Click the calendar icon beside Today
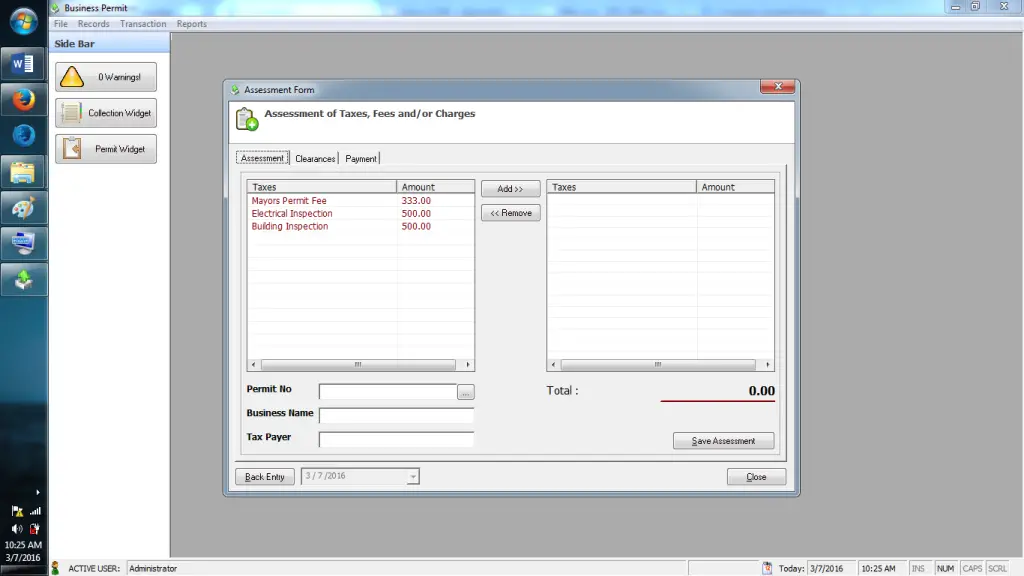 [767, 568]
